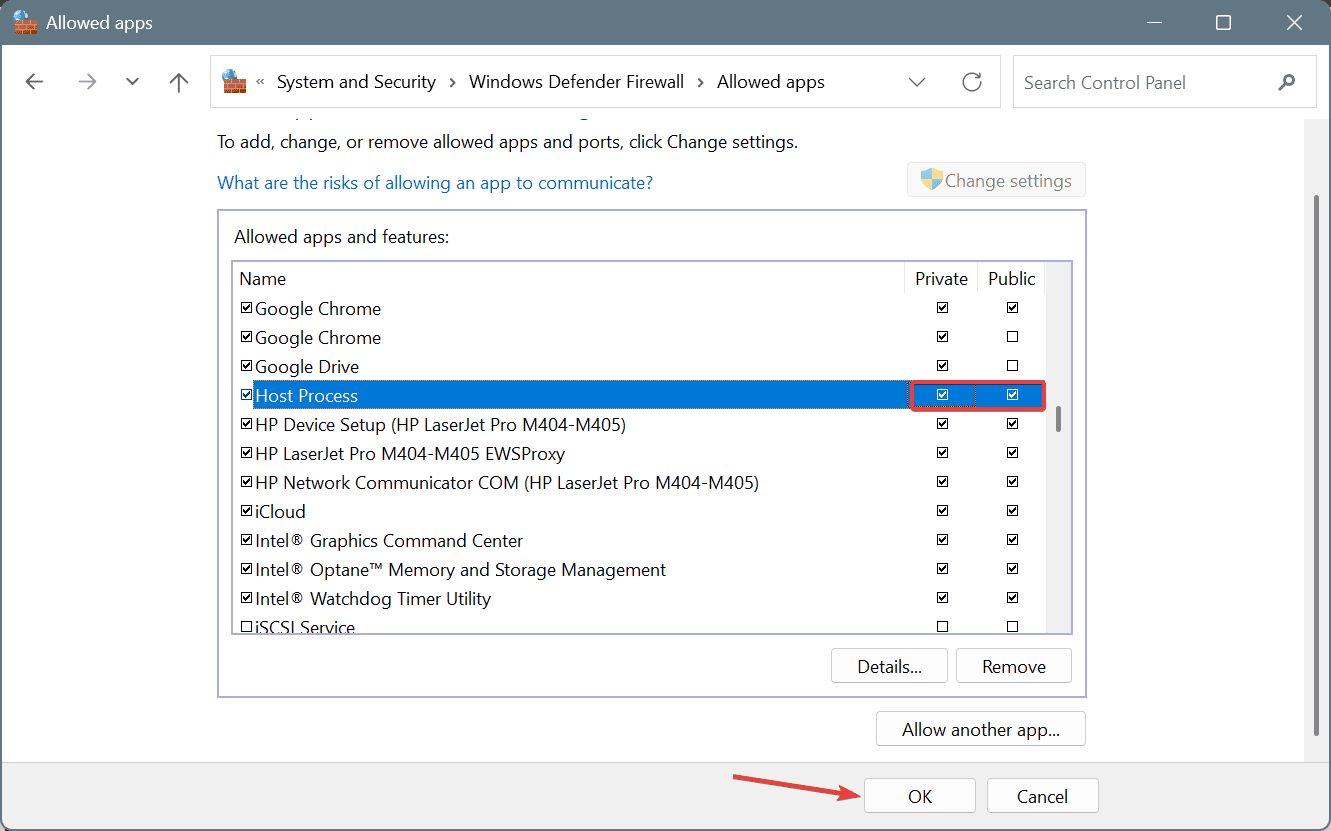Go to System and Security breadcrumb

point(356,82)
